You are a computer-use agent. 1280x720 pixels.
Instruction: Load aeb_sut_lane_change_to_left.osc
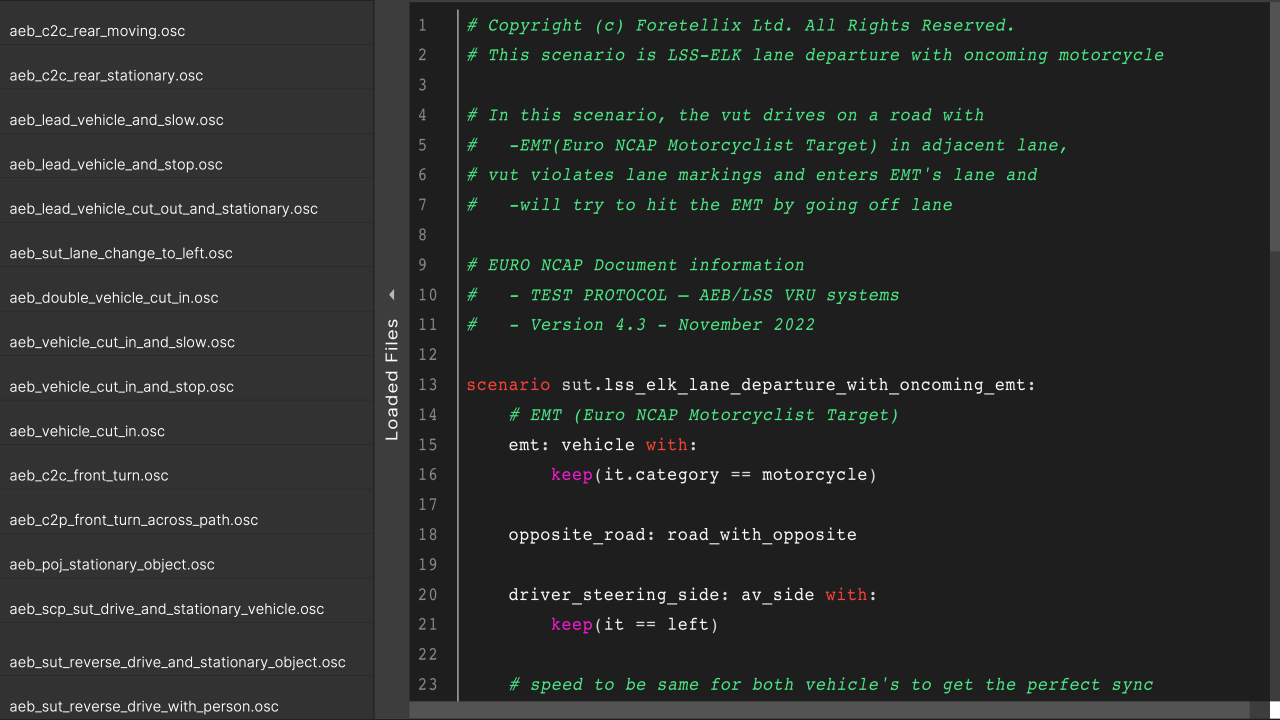click(x=121, y=254)
